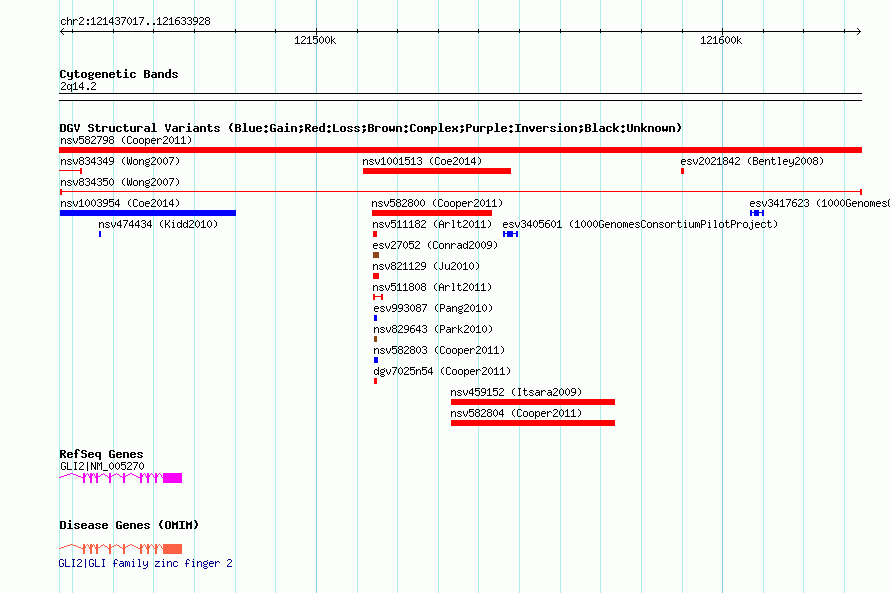Screen dimensions: 890x593
Task: Open the esv2021842 (Bentley2008) variant label
Action: (x=752, y=161)
